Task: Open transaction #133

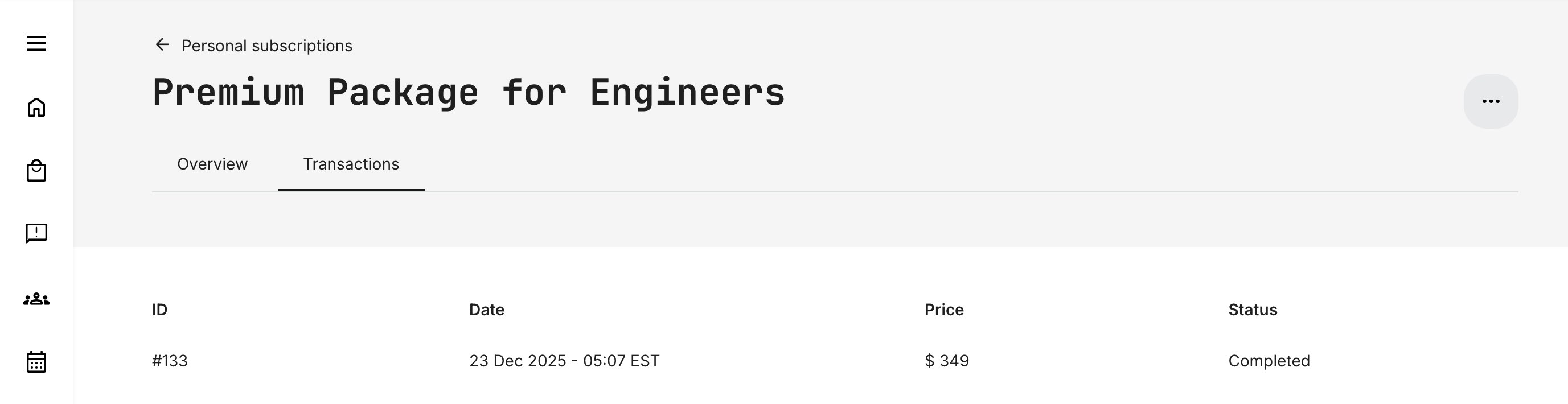Action: click(170, 361)
